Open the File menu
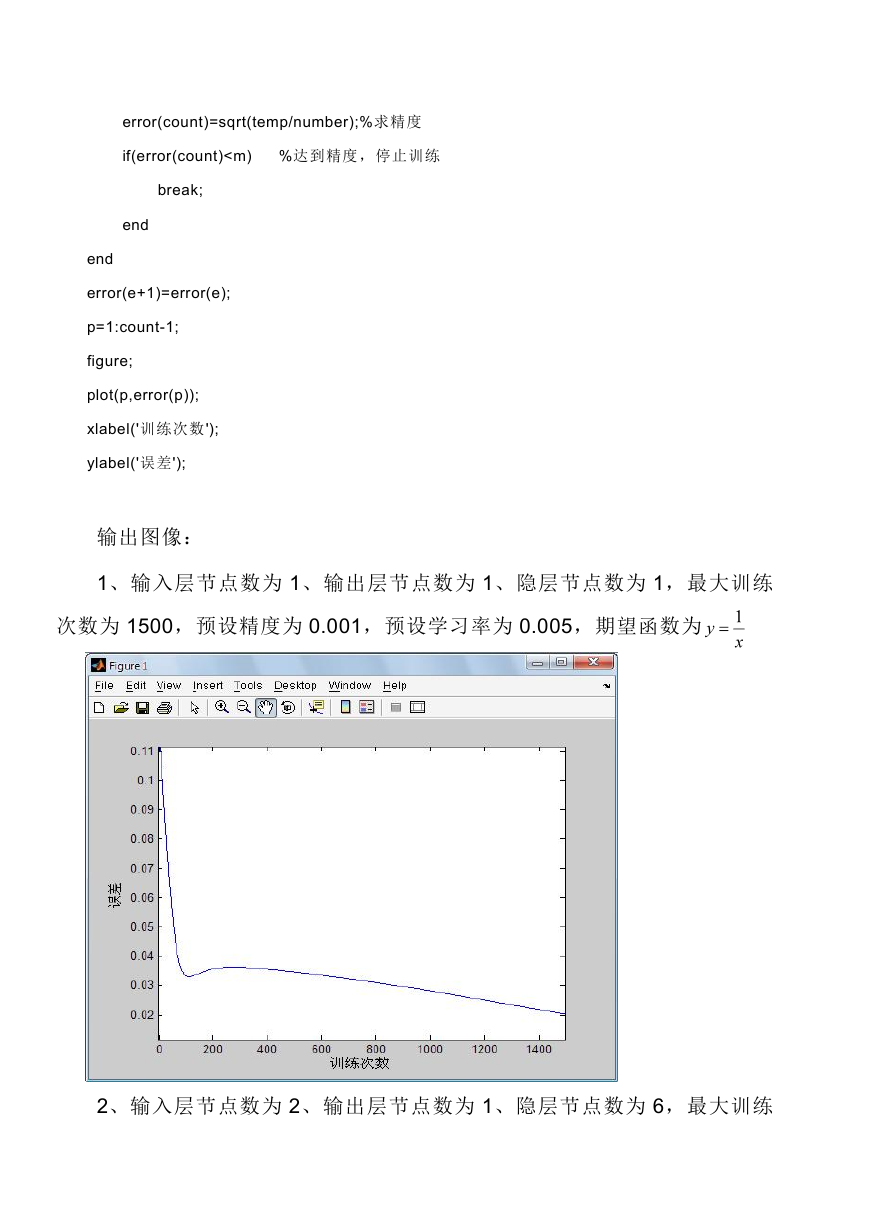This screenshot has width=869, height=1228. 104,686
